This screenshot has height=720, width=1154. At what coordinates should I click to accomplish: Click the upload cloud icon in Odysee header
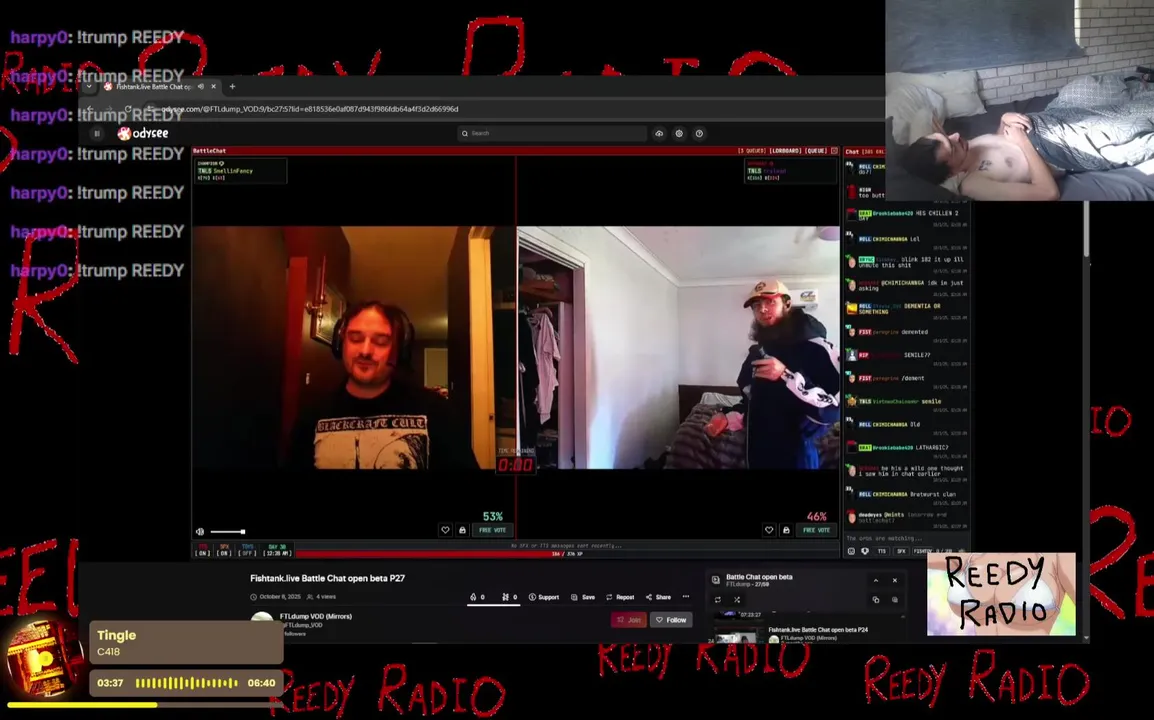pyautogui.click(x=659, y=133)
